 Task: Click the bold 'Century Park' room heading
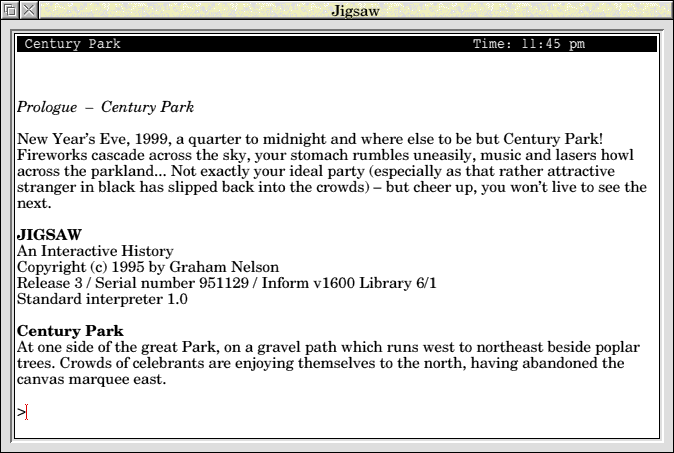click(70, 331)
